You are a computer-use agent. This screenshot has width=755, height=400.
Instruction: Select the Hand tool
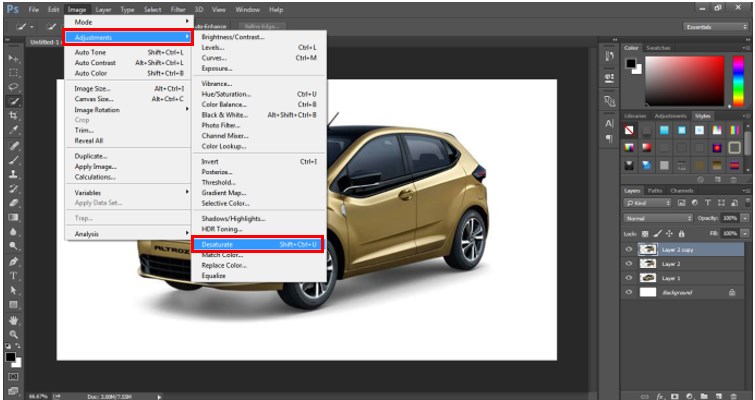(x=13, y=320)
